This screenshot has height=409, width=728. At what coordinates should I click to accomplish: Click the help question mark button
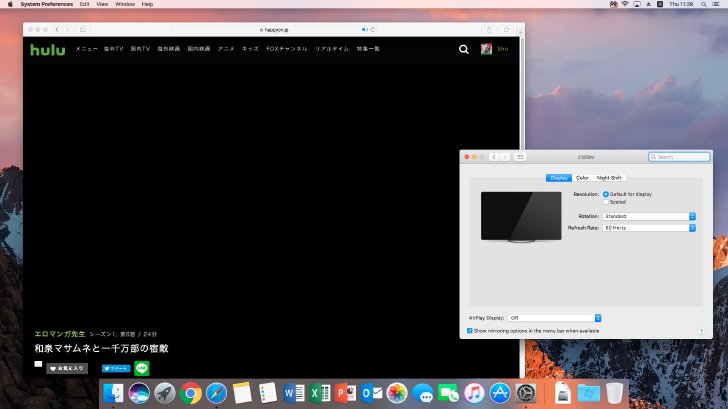pyautogui.click(x=701, y=331)
